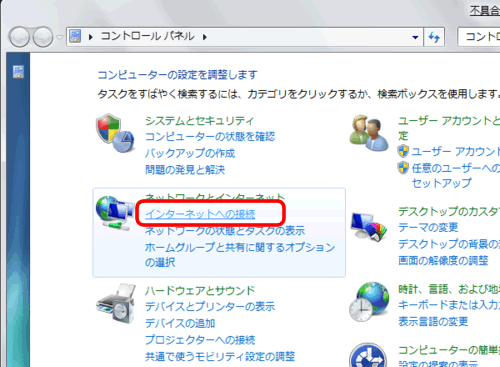Expand the address bar history dropdown
Screen dimensions: 500x367
pyautogui.click(x=415, y=37)
